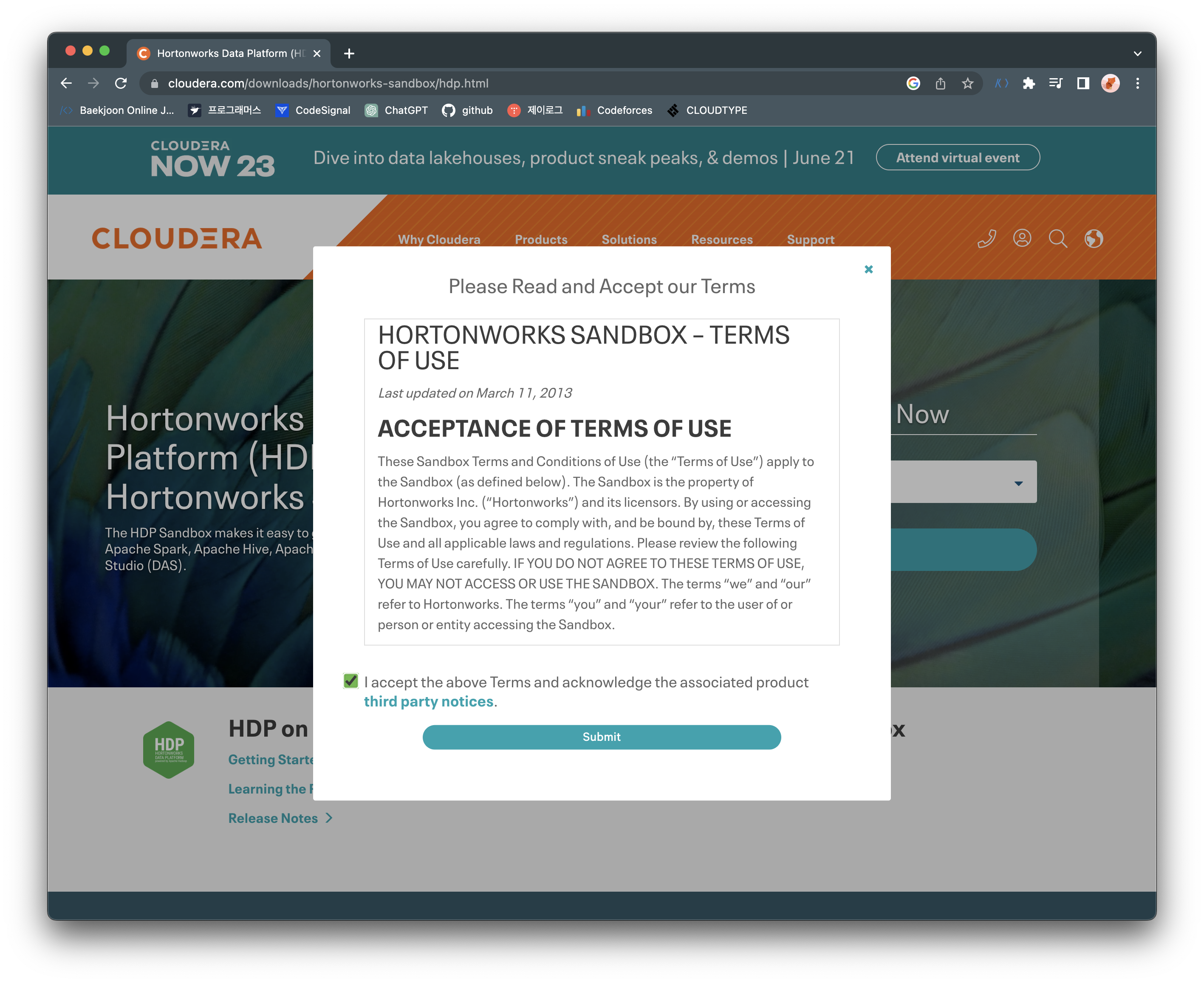Bookmark this page with the star
This screenshot has height=983, width=1204.
click(x=967, y=83)
